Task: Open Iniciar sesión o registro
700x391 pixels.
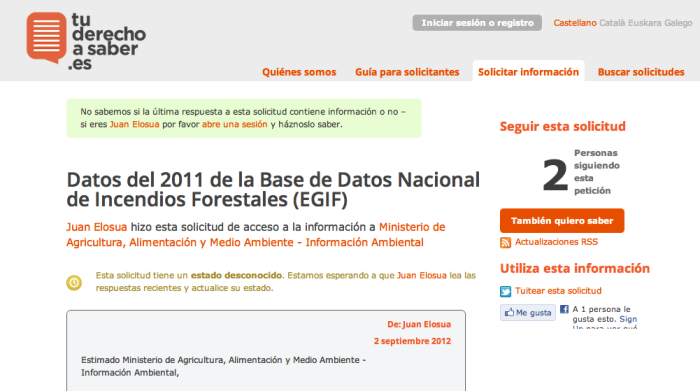Action: 477,23
